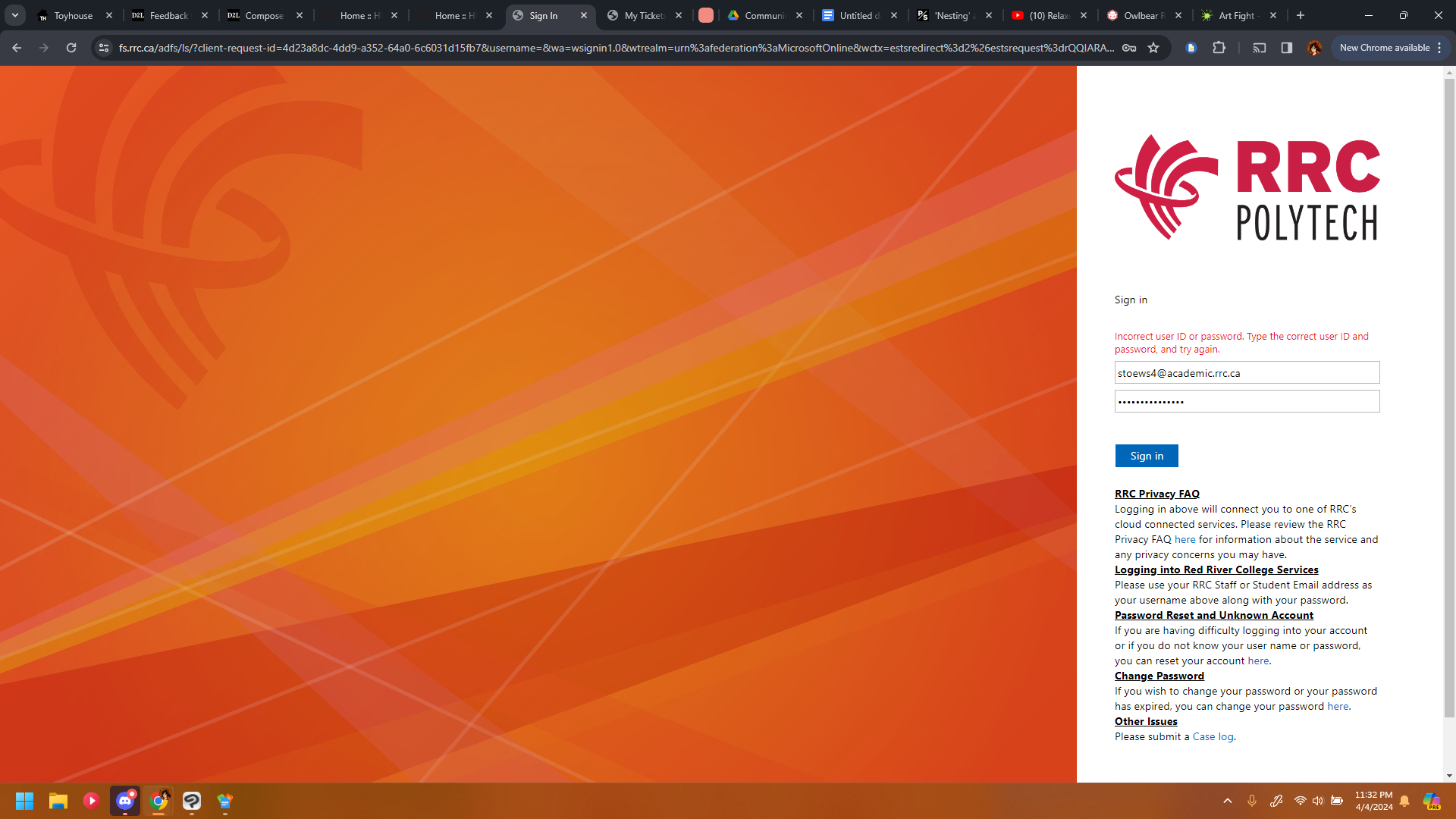Open the pen menu tray icon
The height and width of the screenshot is (819, 1456).
tap(1276, 801)
